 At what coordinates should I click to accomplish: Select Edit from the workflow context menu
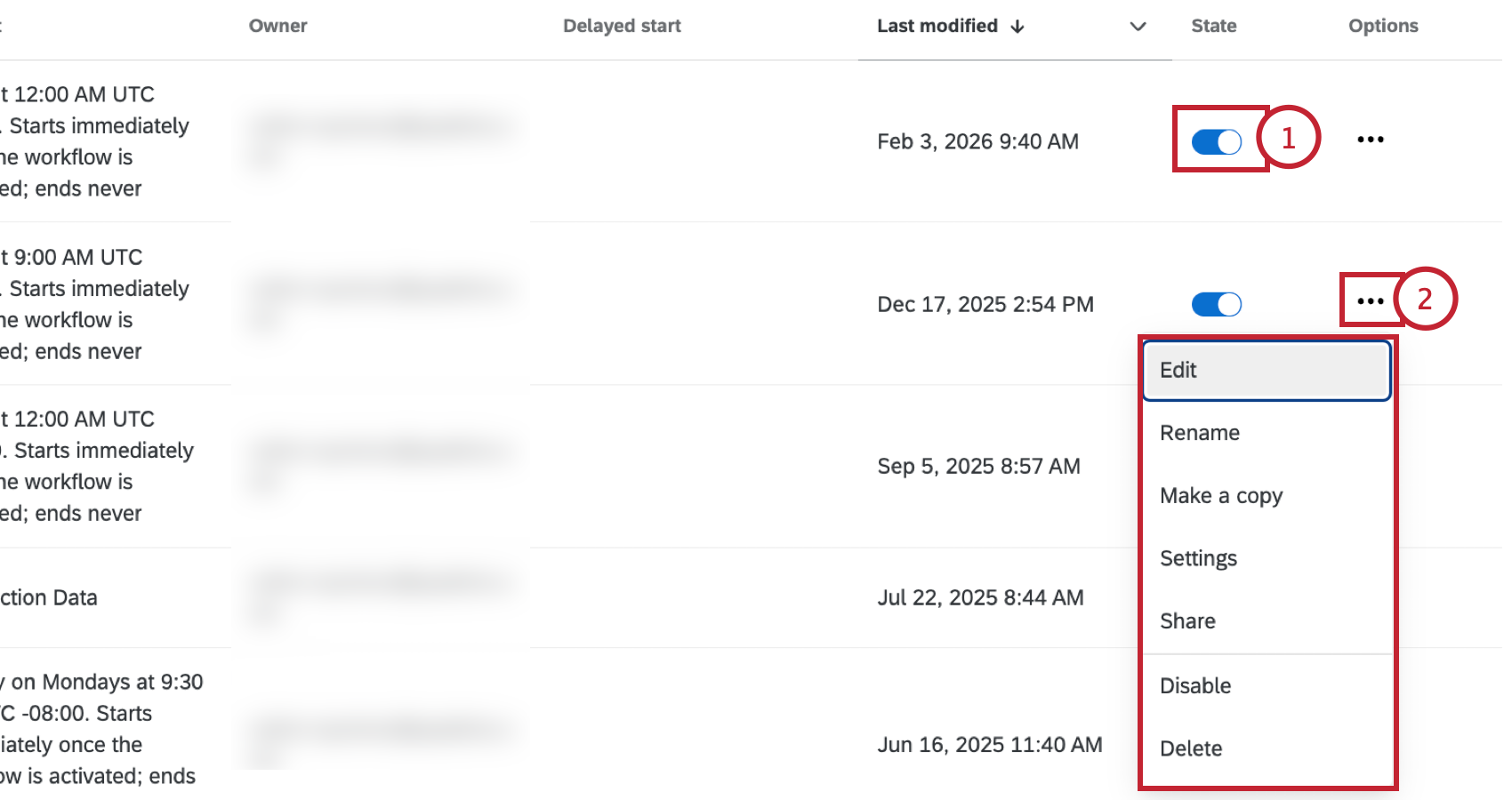click(x=1178, y=370)
